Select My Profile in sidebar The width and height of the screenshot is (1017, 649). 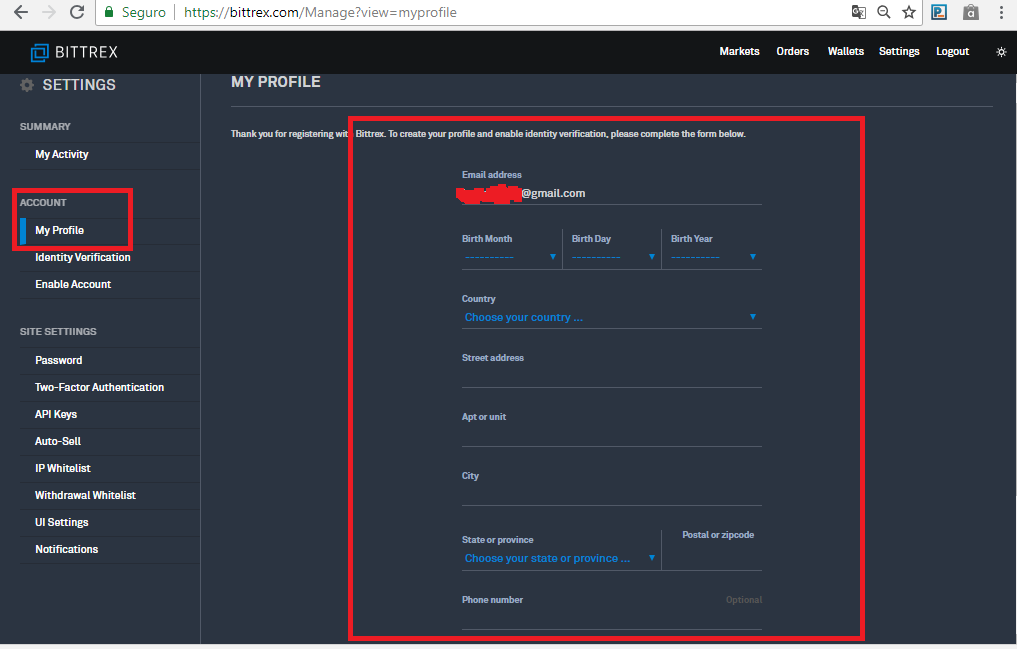coord(59,230)
